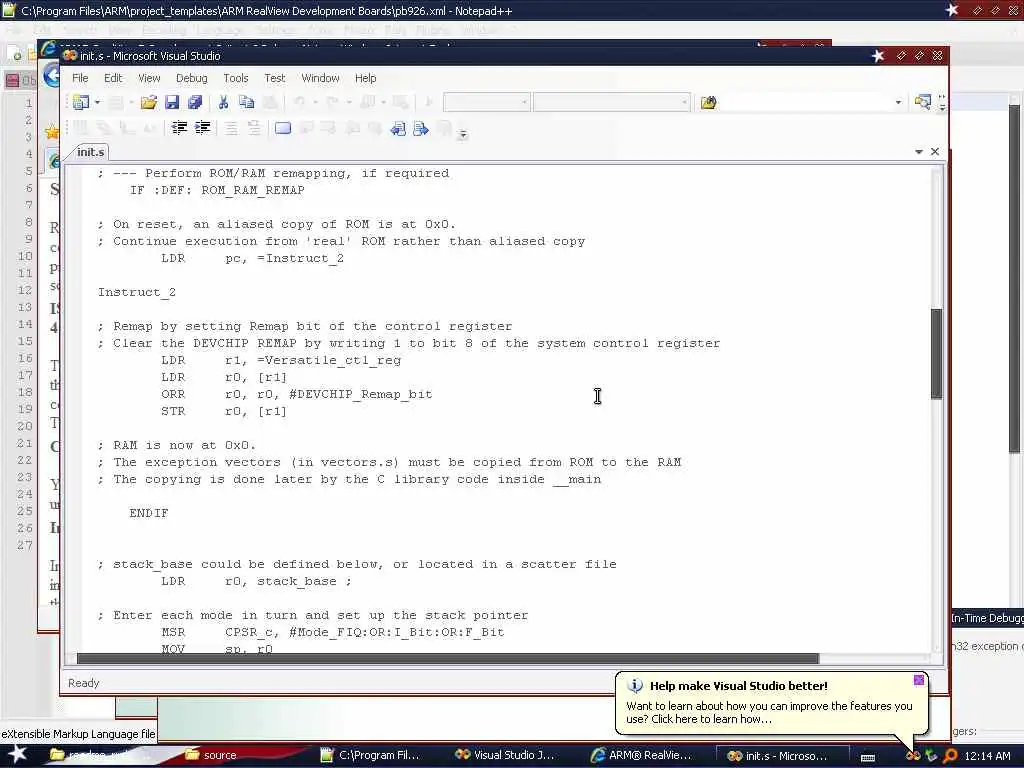Click the Increase Indent icon
The width and height of the screenshot is (1024, 768).
pyautogui.click(x=202, y=128)
